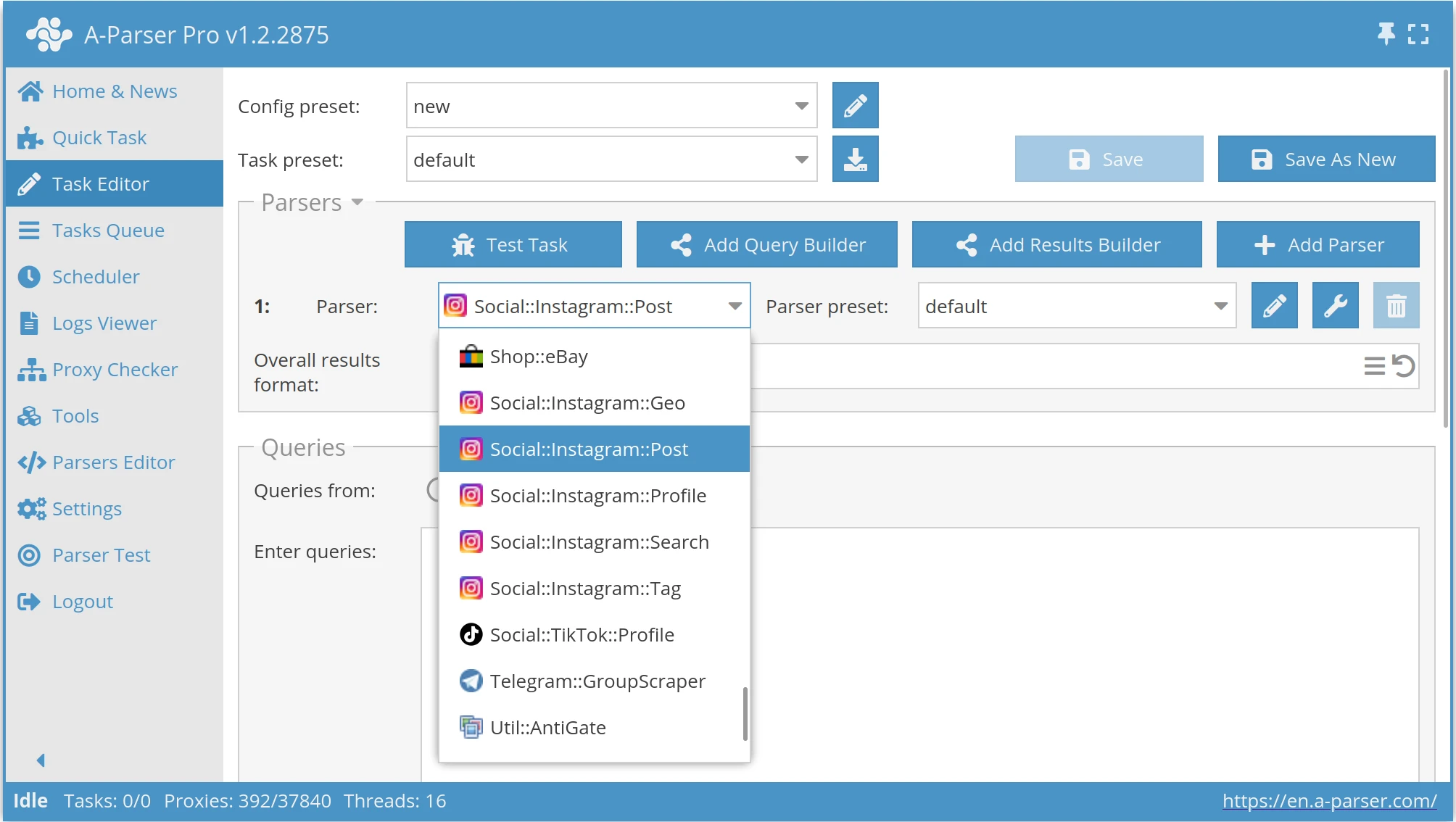Select Social::Instagram::Profile from the parser list

(597, 495)
